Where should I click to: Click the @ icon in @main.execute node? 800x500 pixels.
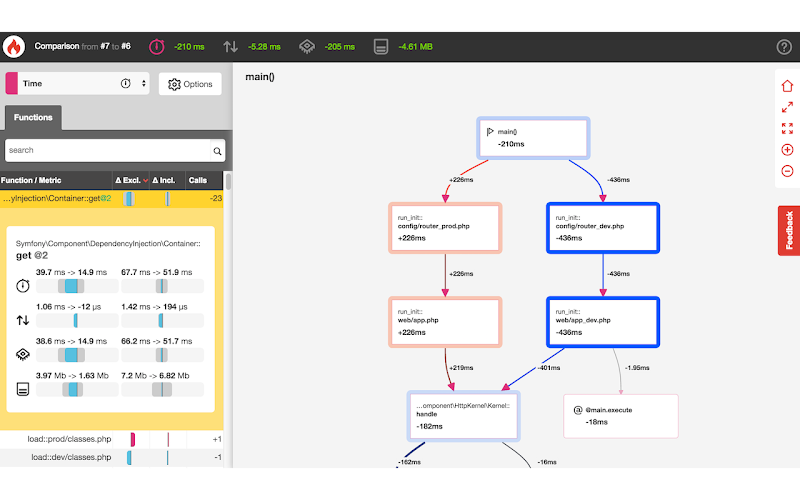pos(578,410)
